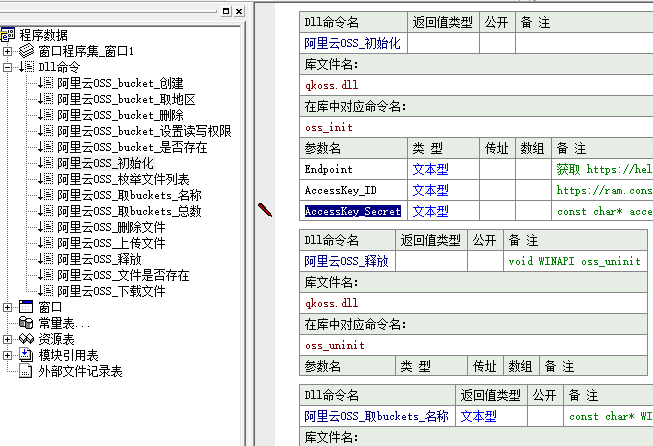Expand the 窗口 tree node
The height and width of the screenshot is (446, 653).
[7, 307]
